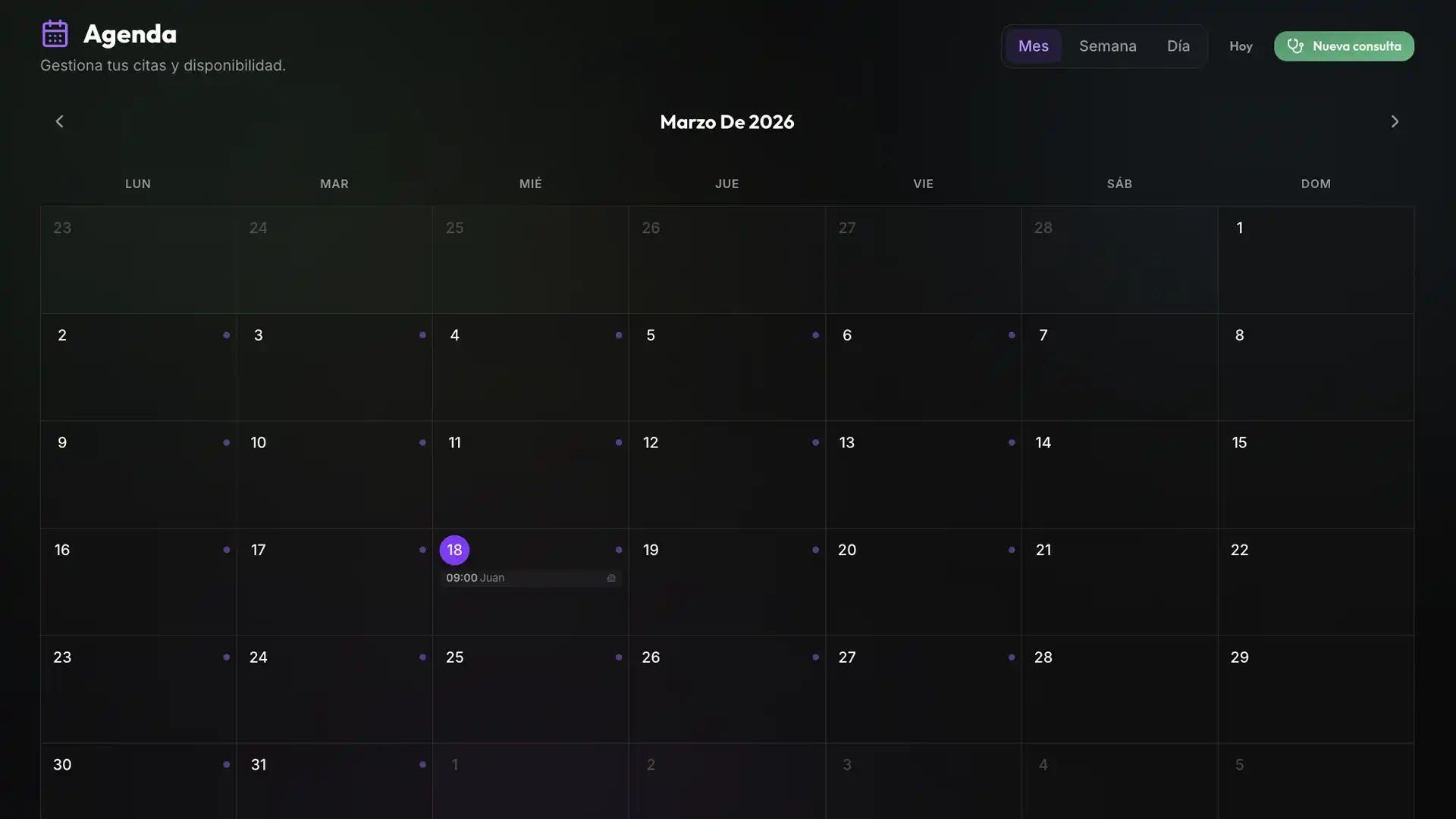
Task: Select greyed-out February 25 cell
Action: pos(530,259)
